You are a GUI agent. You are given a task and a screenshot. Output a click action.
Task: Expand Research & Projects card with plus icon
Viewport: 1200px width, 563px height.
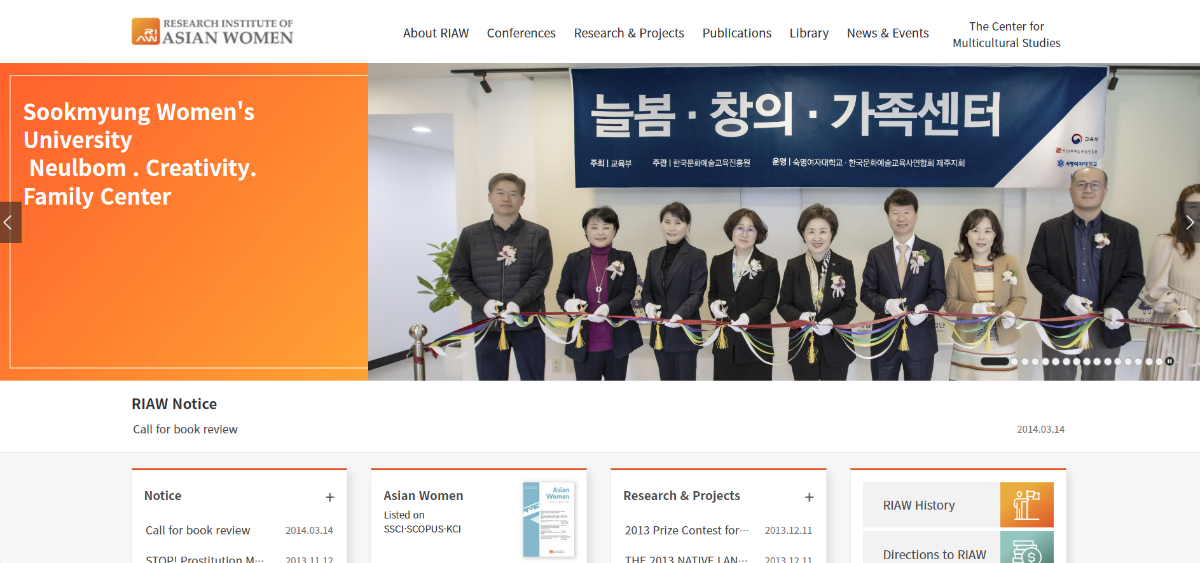(809, 497)
